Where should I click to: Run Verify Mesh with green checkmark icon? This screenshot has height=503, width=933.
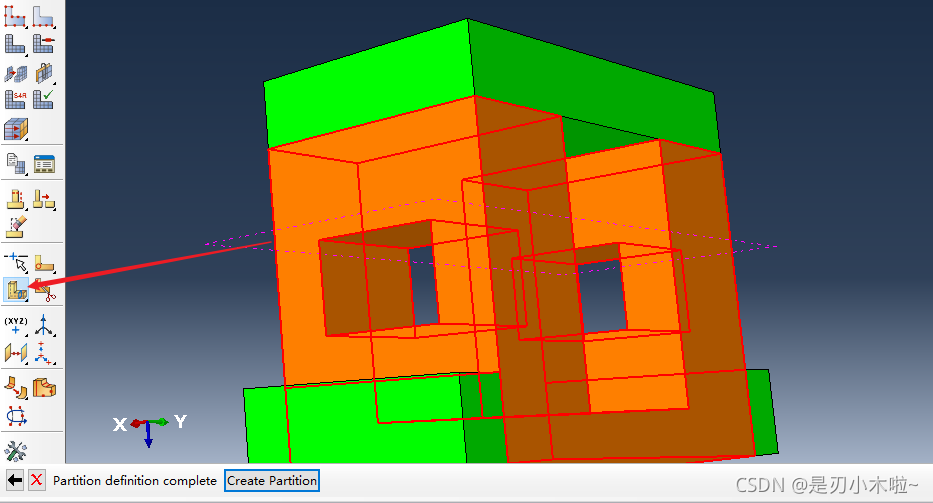[x=43, y=99]
